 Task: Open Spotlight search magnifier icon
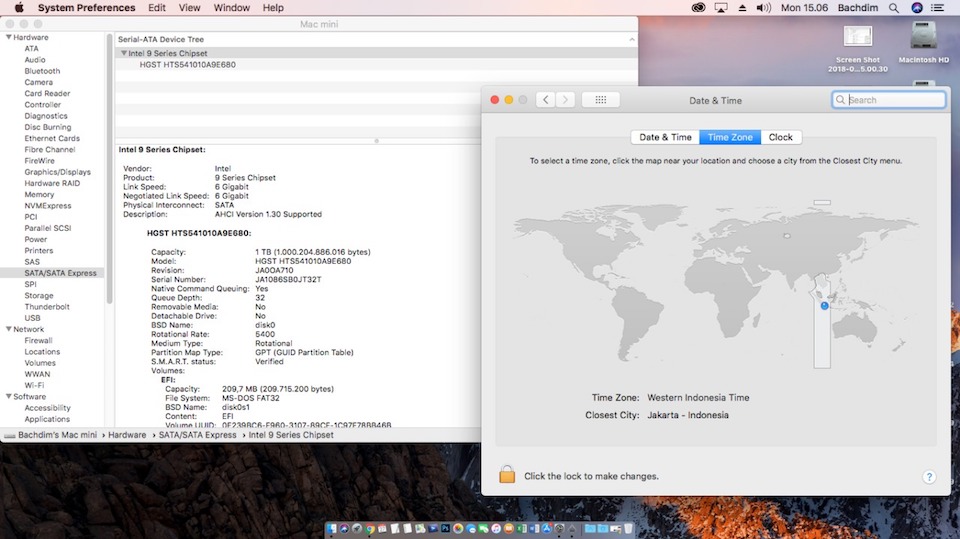tap(894, 8)
